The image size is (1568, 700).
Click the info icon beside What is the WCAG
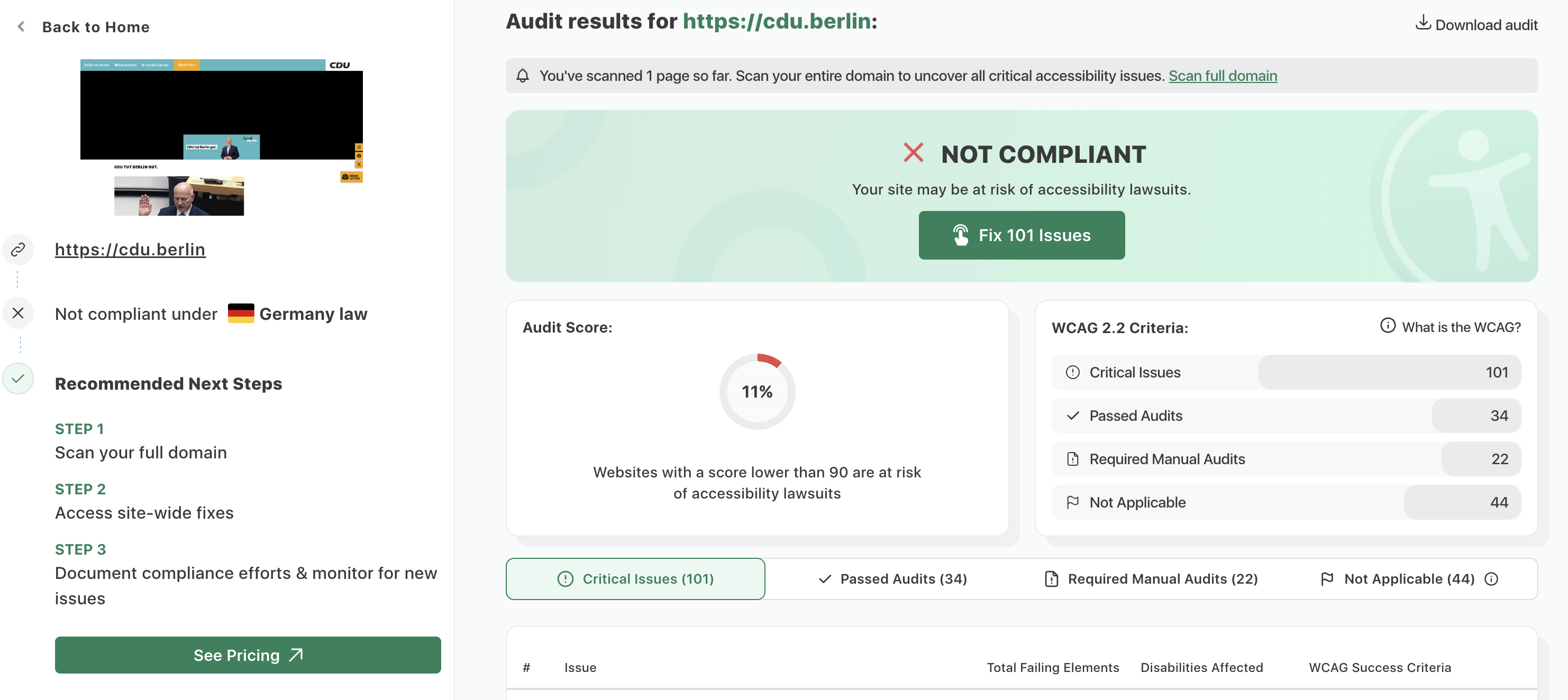coord(1388,326)
